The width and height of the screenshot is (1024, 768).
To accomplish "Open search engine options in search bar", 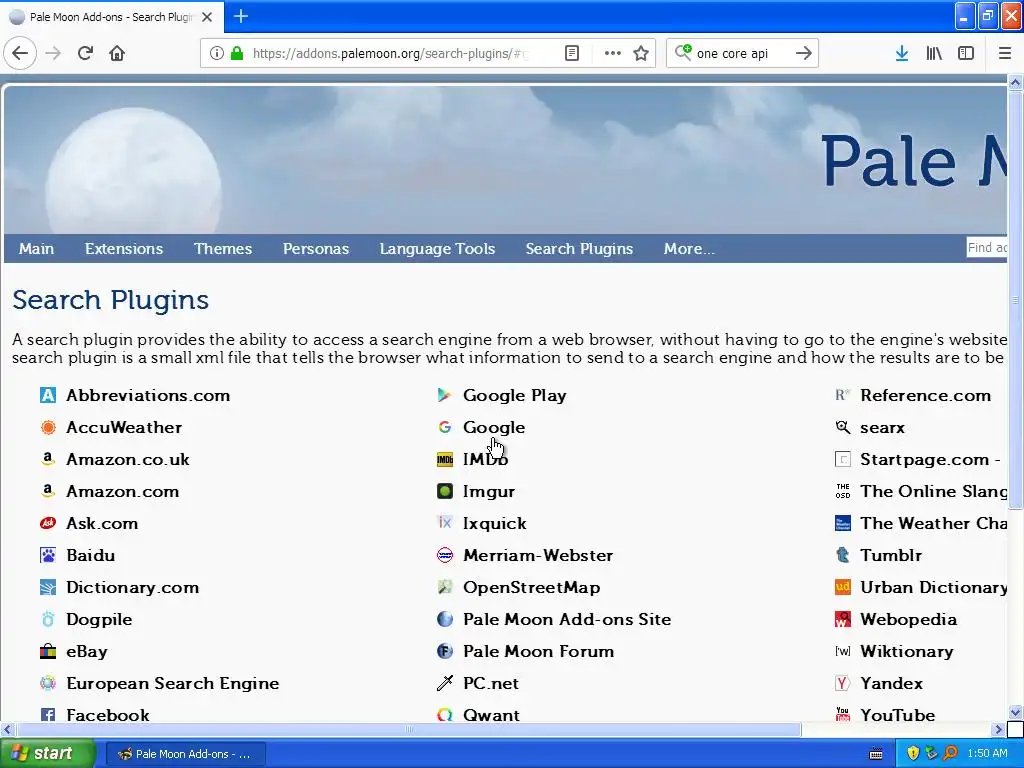I will (x=683, y=52).
